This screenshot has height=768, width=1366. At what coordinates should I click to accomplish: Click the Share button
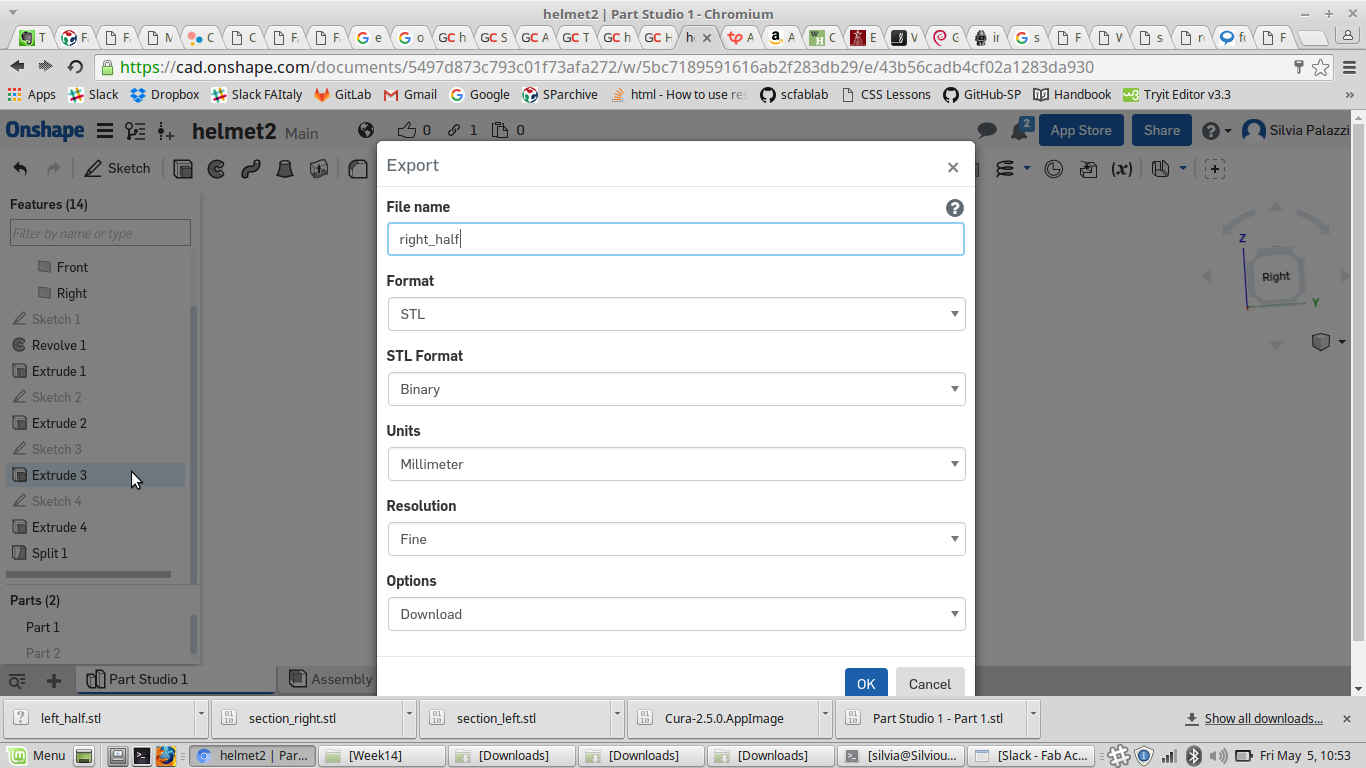pyautogui.click(x=1162, y=130)
